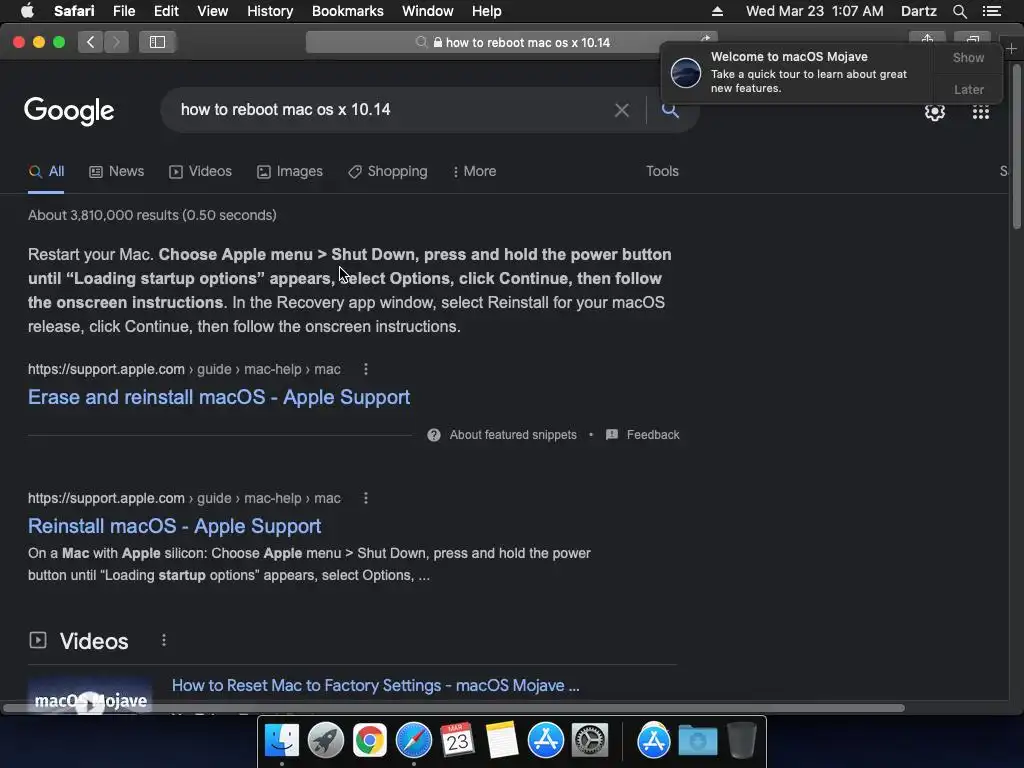The image size is (1024, 768).
Task: Switch to the Images results tab
Action: tap(289, 172)
